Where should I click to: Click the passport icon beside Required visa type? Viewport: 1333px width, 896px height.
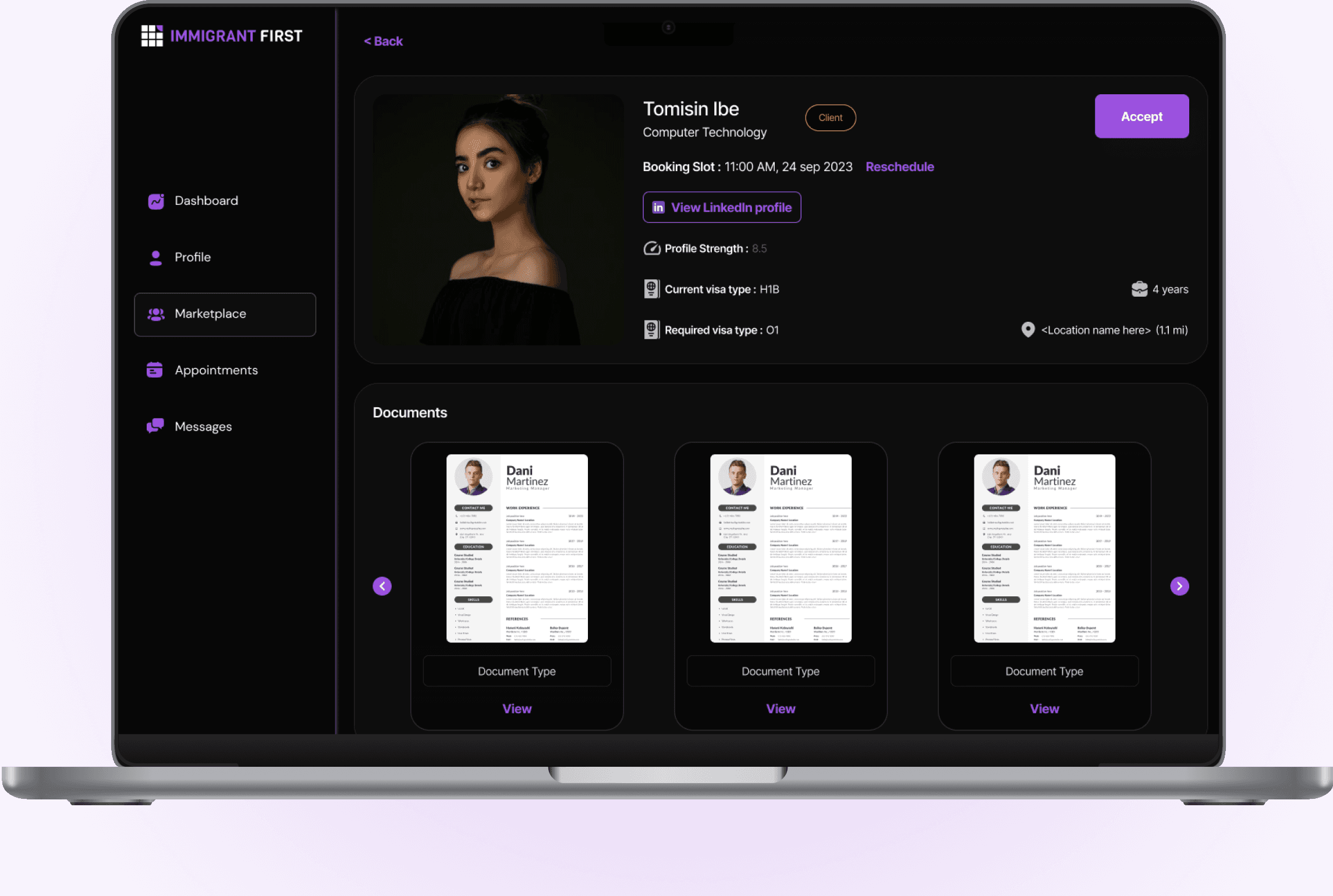pyautogui.click(x=651, y=330)
